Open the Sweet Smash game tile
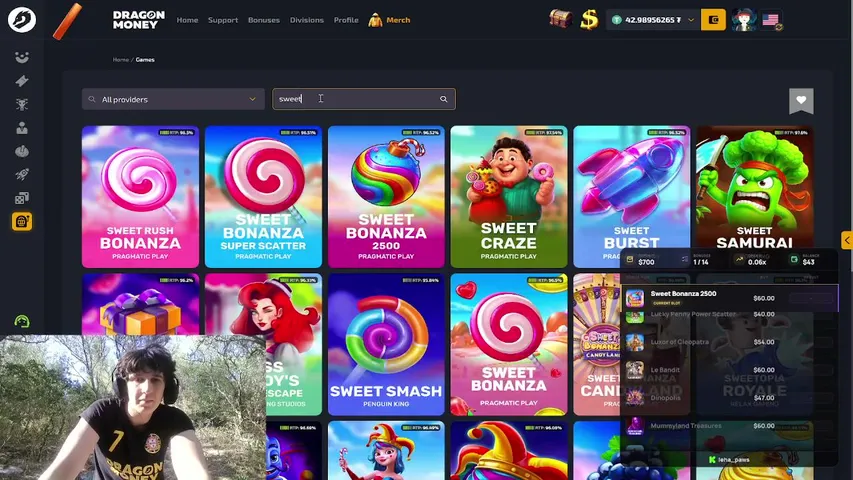The height and width of the screenshot is (480, 853). tap(386, 344)
